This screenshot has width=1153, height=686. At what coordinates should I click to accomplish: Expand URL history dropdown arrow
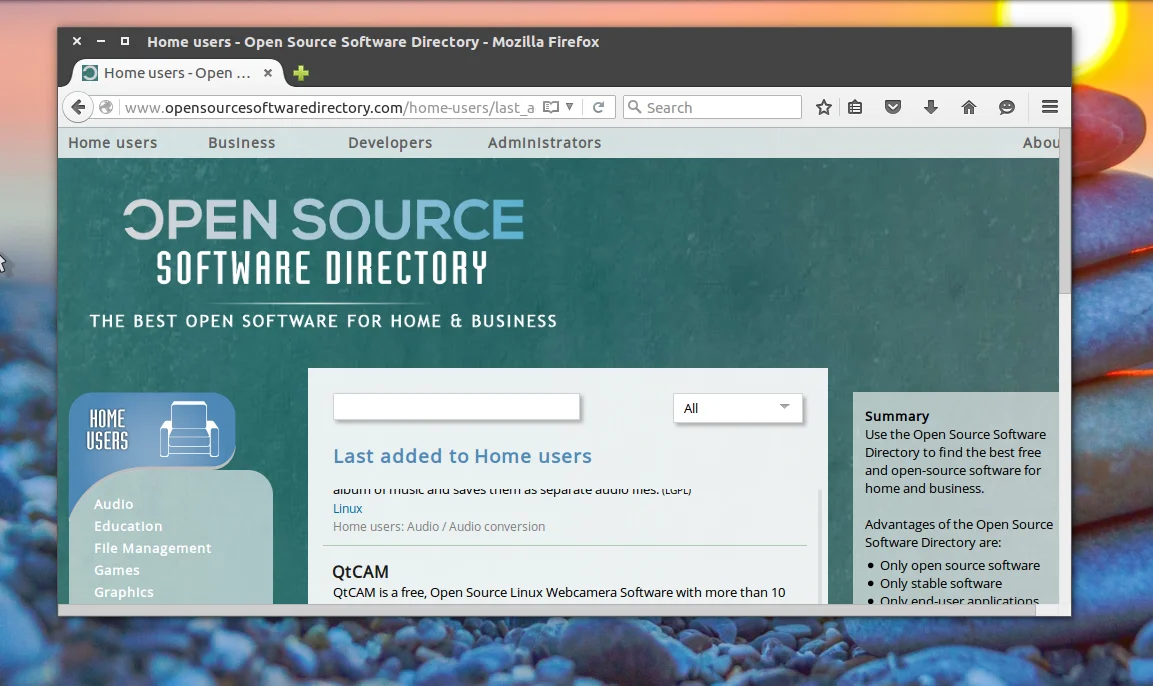click(x=569, y=107)
